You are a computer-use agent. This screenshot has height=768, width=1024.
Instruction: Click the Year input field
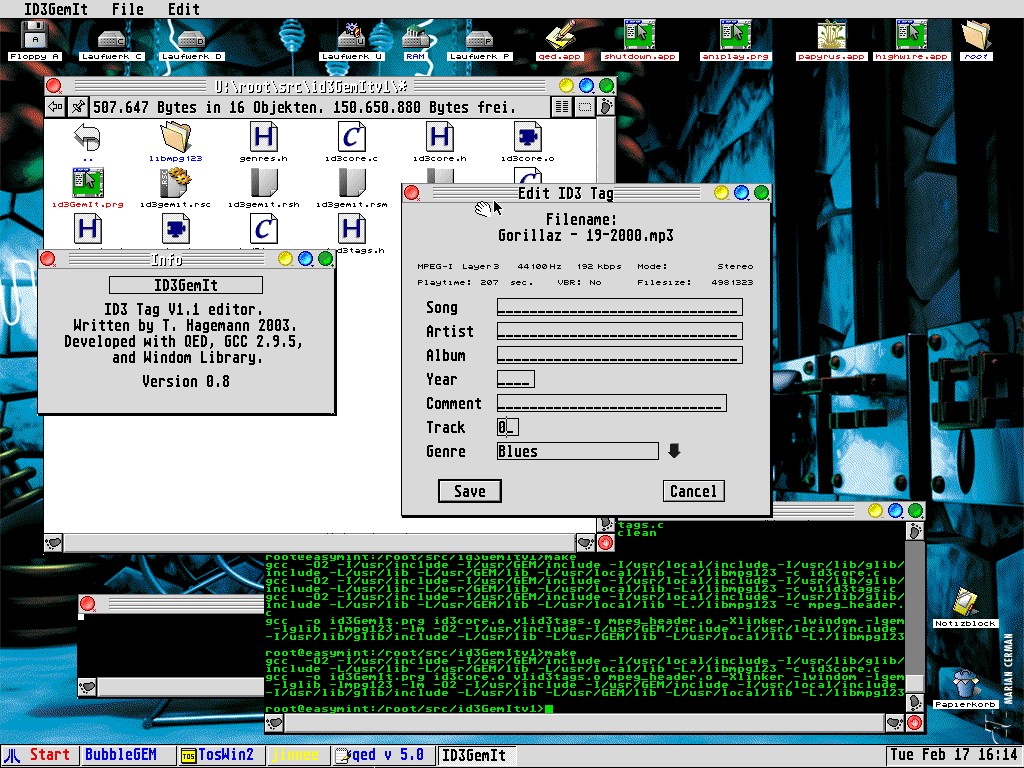pyautogui.click(x=516, y=379)
